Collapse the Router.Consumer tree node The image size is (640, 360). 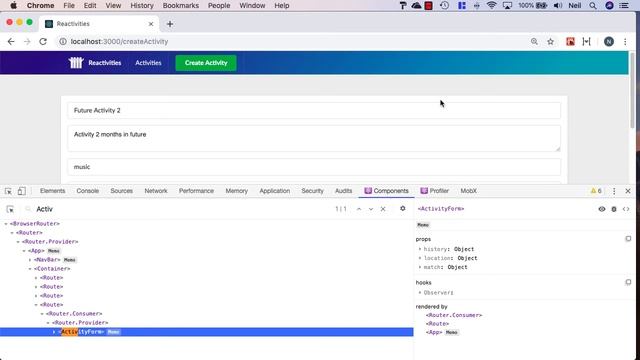pyautogui.click(x=42, y=313)
